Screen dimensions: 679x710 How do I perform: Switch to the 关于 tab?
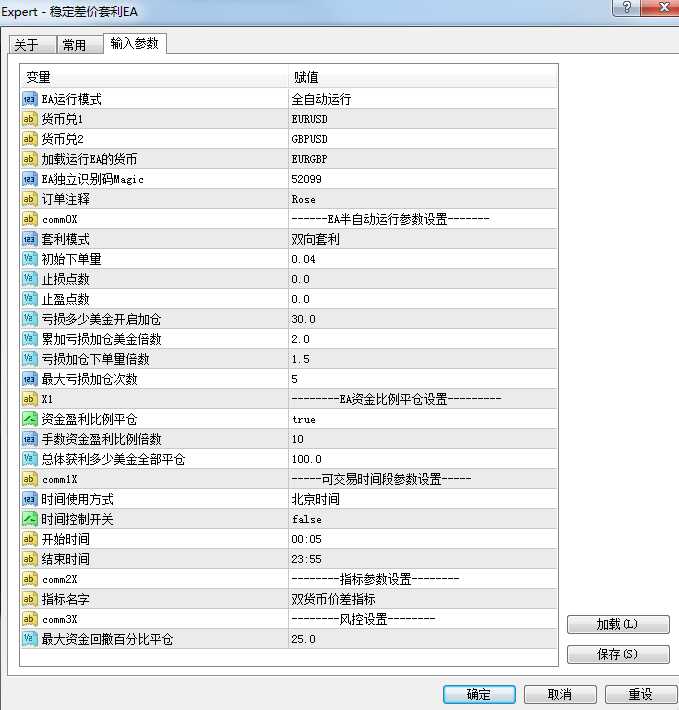pos(27,45)
